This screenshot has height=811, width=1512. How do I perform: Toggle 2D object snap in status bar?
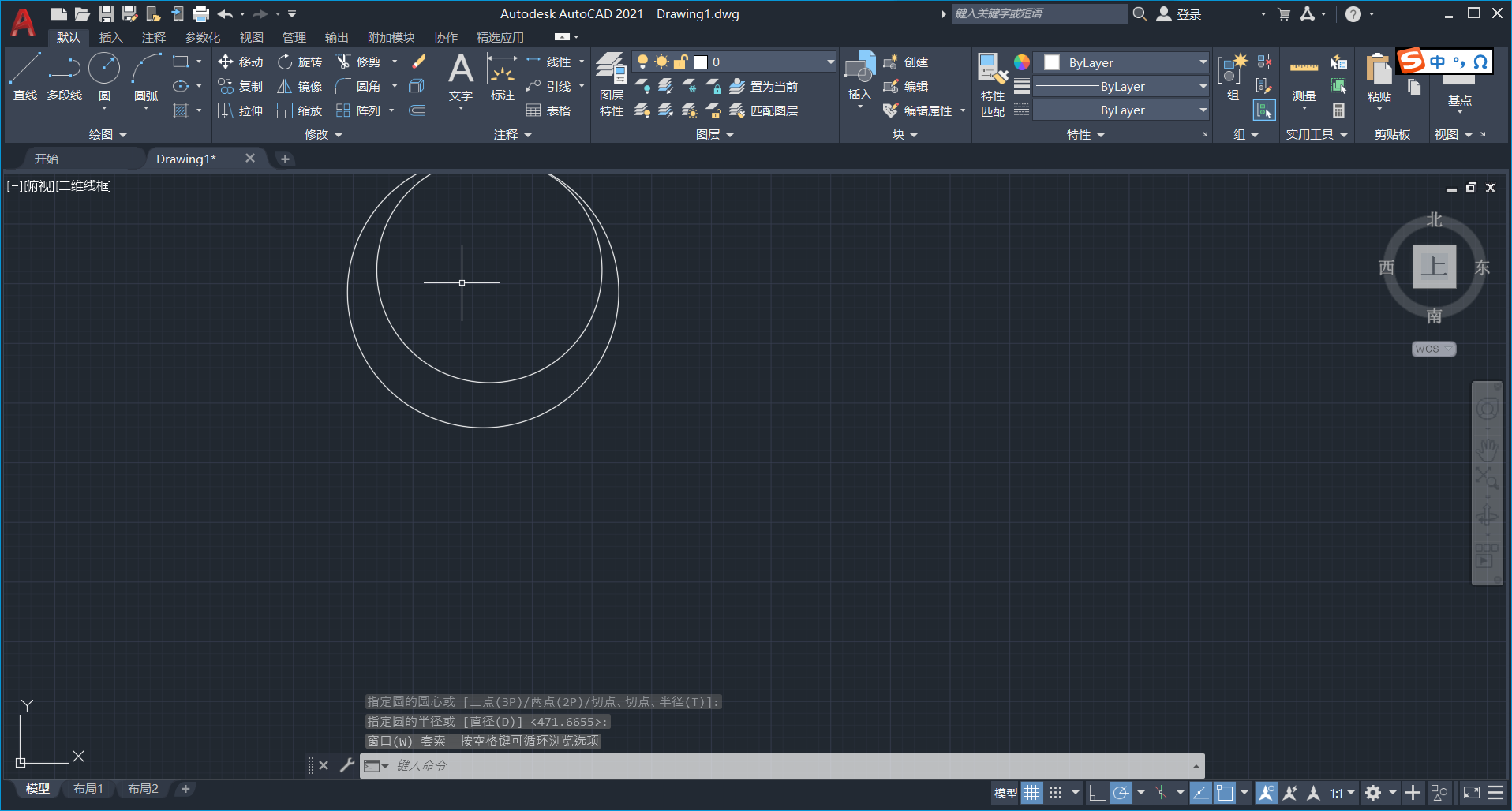pos(1225,793)
